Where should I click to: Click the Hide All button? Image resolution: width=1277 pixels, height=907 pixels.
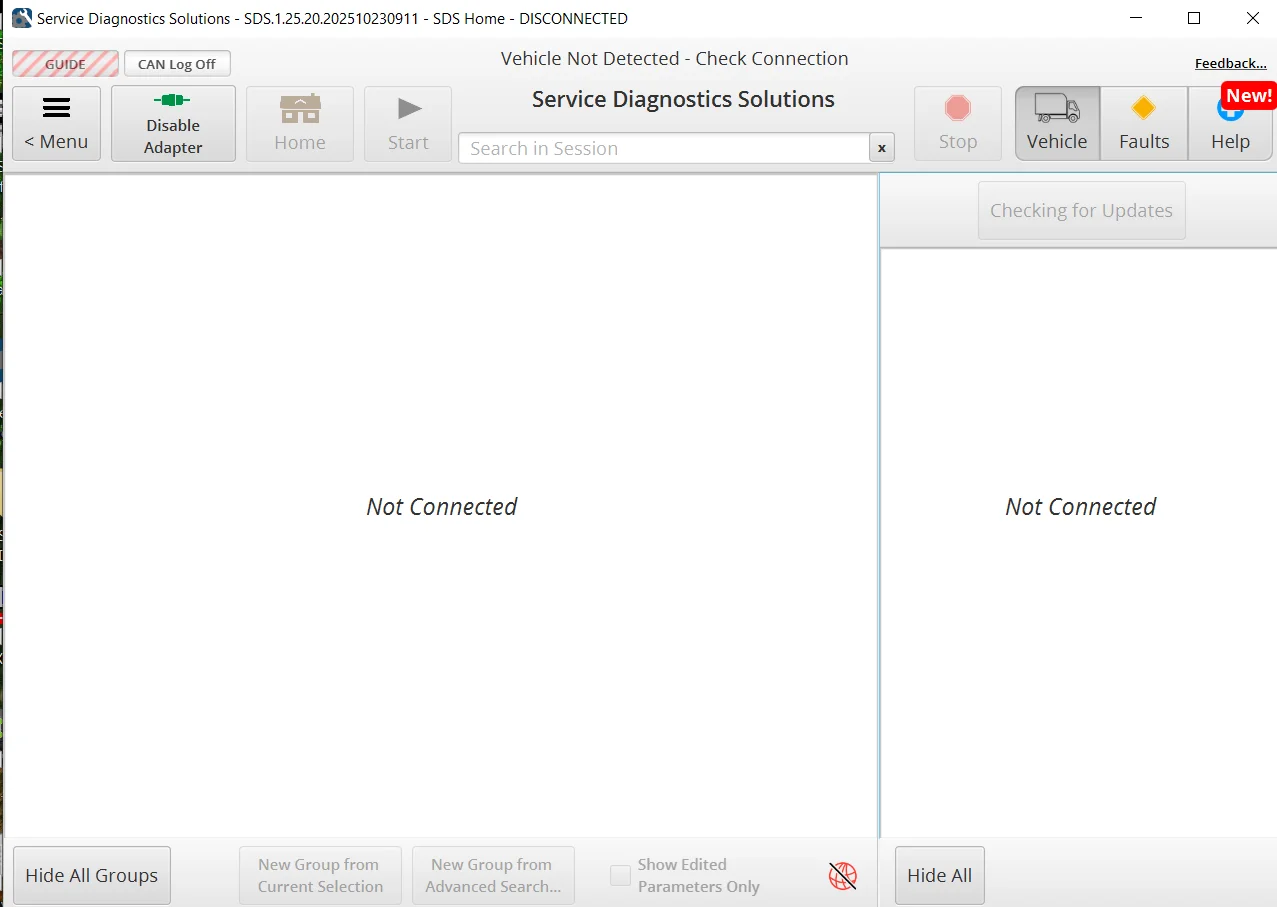[939, 875]
